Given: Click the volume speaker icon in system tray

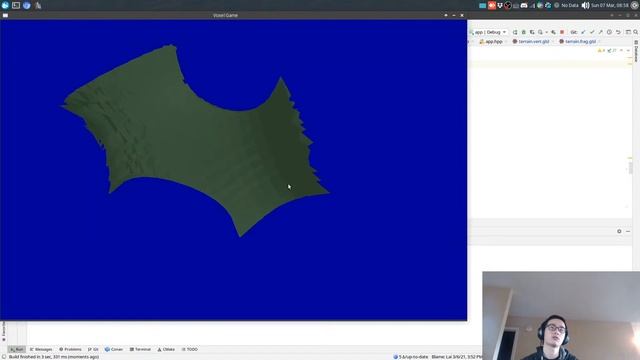Looking at the screenshot, I should point(586,5).
